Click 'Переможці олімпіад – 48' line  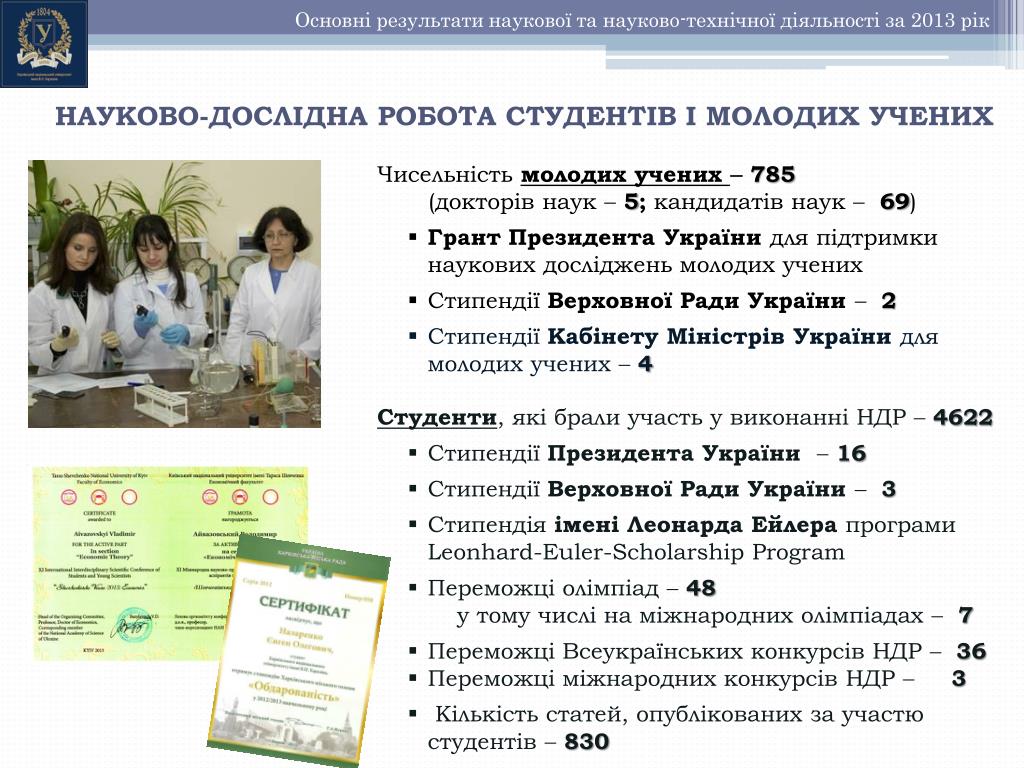[x=572, y=588]
